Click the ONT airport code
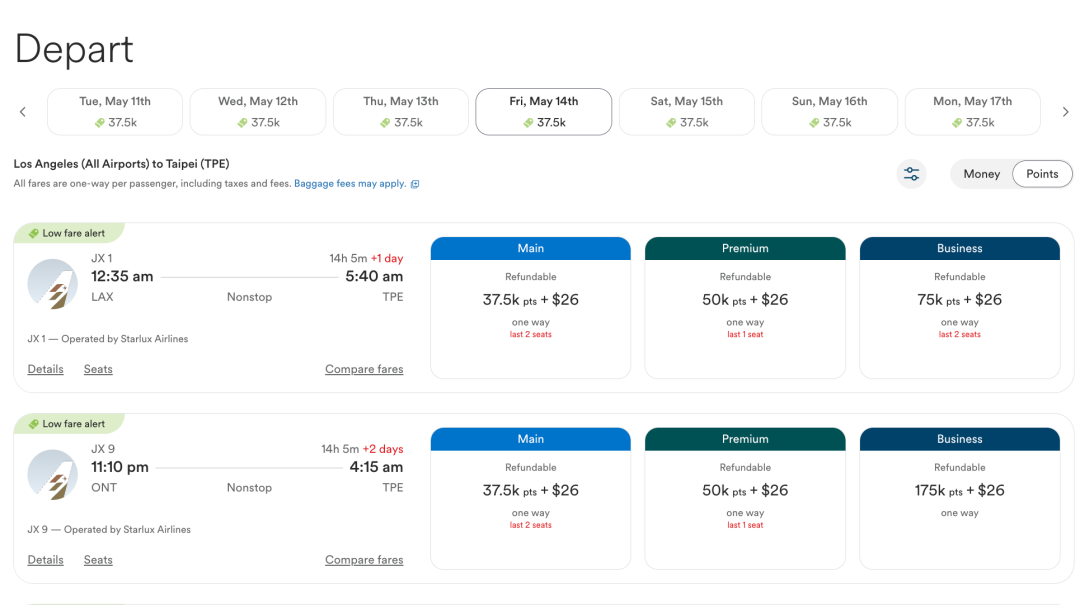Viewport: 1080px width, 605px height. [x=104, y=488]
